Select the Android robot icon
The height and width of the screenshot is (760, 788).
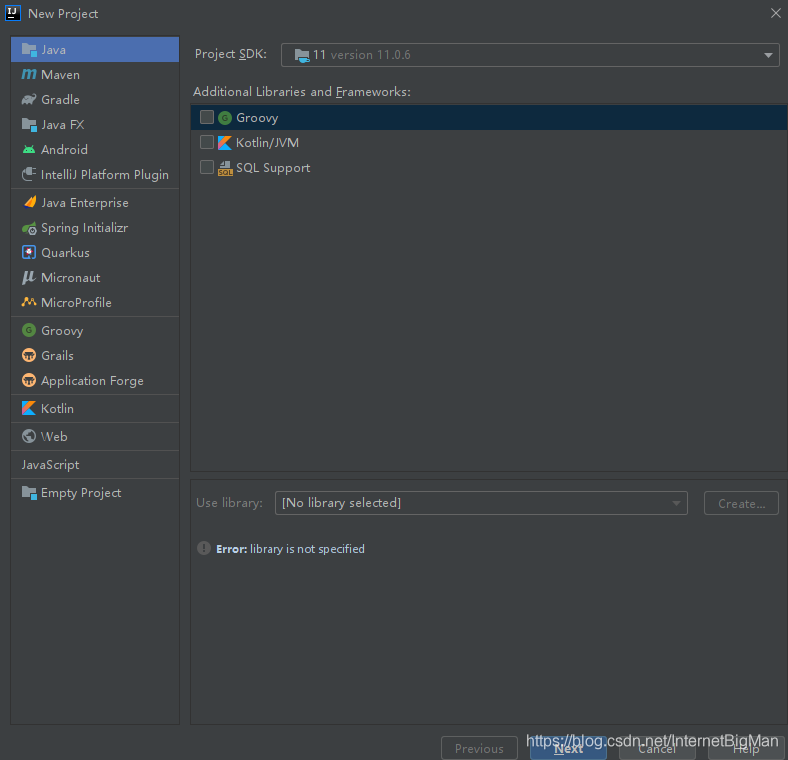click(29, 149)
